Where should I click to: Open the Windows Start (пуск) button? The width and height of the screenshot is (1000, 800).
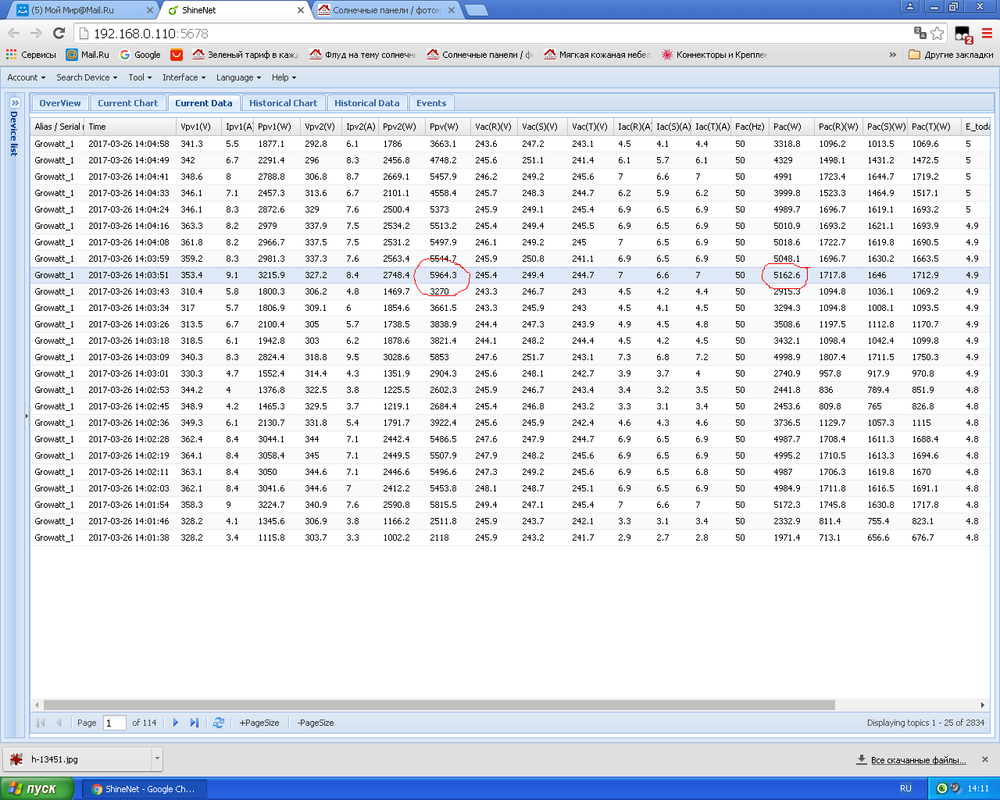(37, 789)
